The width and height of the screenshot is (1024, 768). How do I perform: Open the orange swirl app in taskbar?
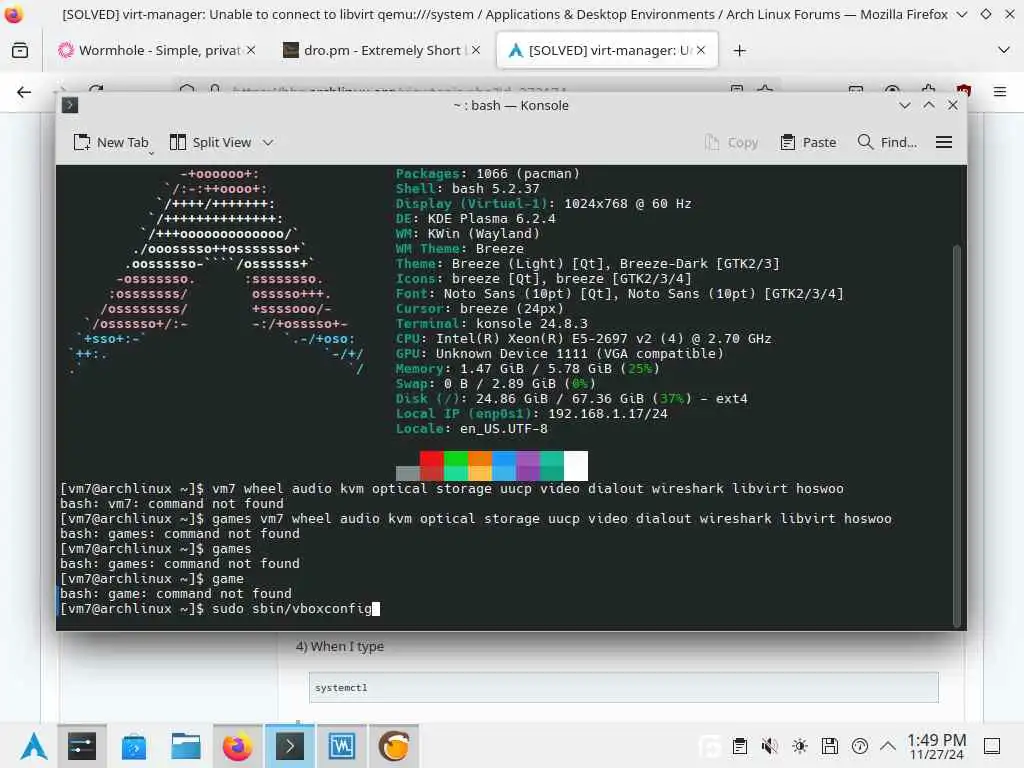coord(394,746)
